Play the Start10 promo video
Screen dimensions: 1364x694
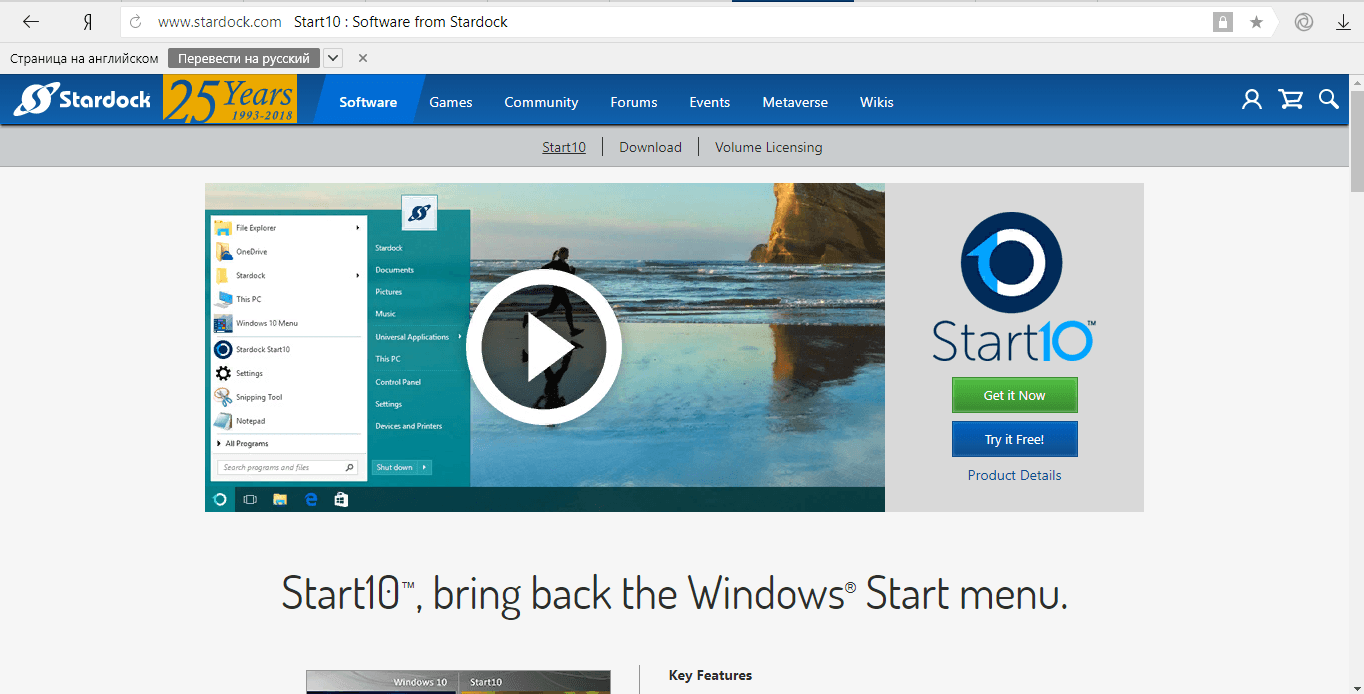[544, 347]
